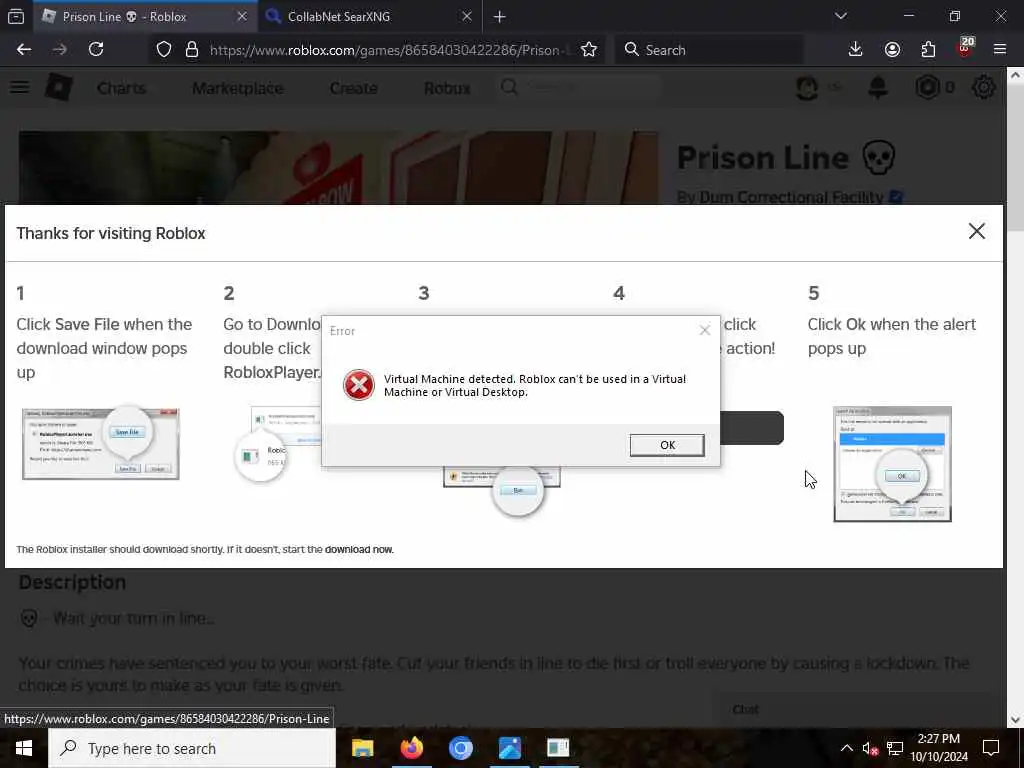Click the step 5 Ok alert thumbnail

892,464
